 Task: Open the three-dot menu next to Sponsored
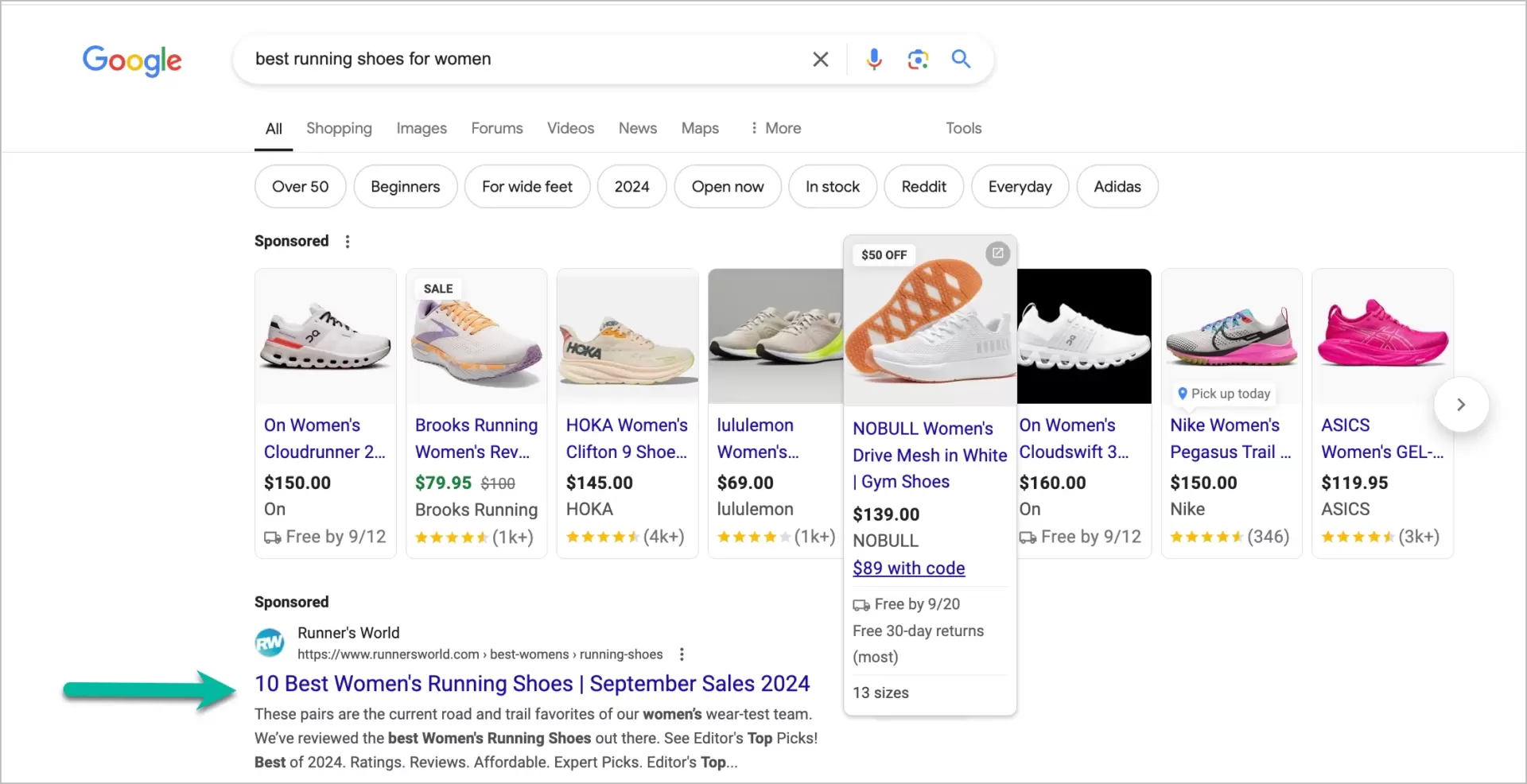click(348, 241)
